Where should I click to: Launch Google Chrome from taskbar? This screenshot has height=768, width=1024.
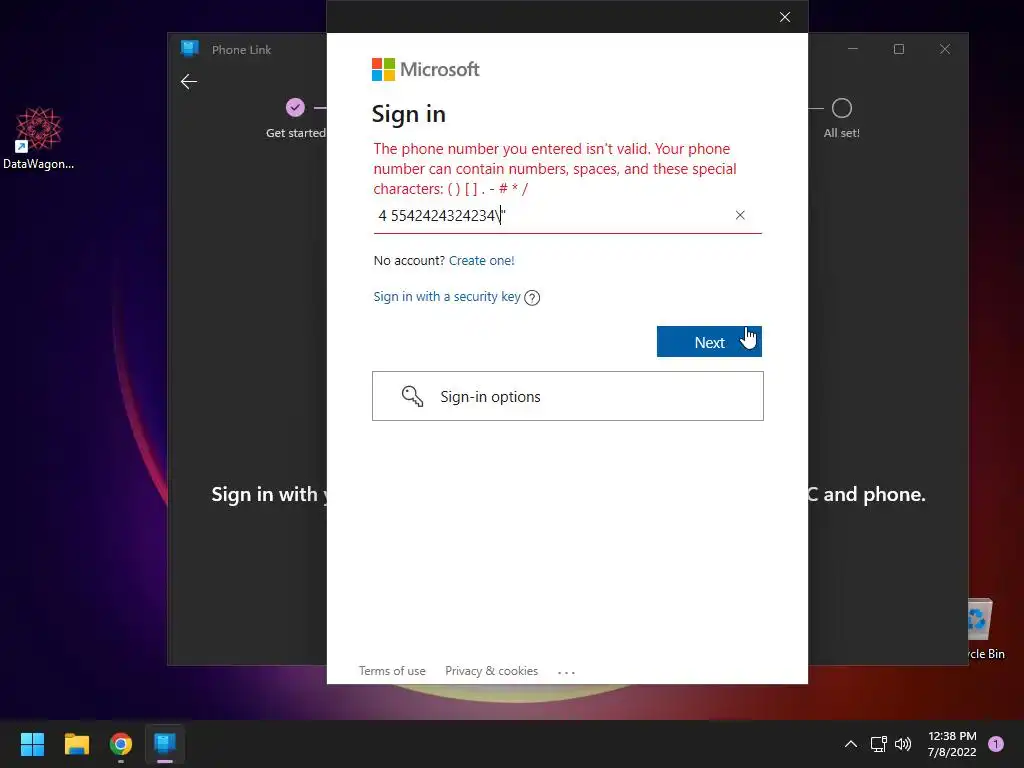121,744
